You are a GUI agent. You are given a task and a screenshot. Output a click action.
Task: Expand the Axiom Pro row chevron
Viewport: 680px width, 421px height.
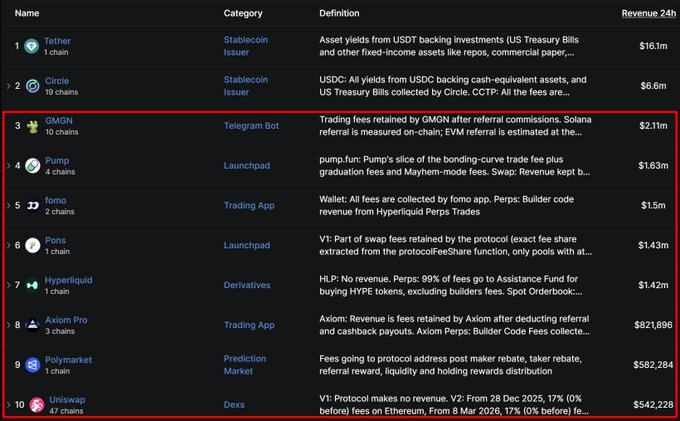point(8,325)
